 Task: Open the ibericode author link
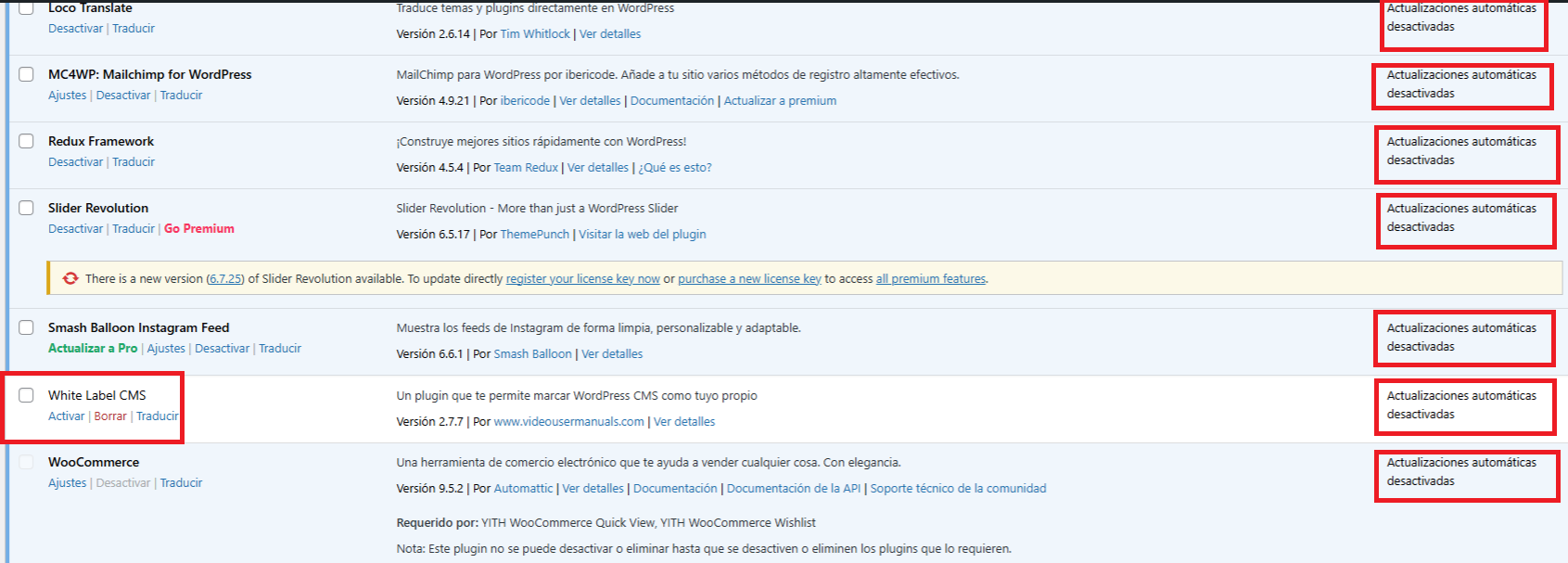point(525,101)
